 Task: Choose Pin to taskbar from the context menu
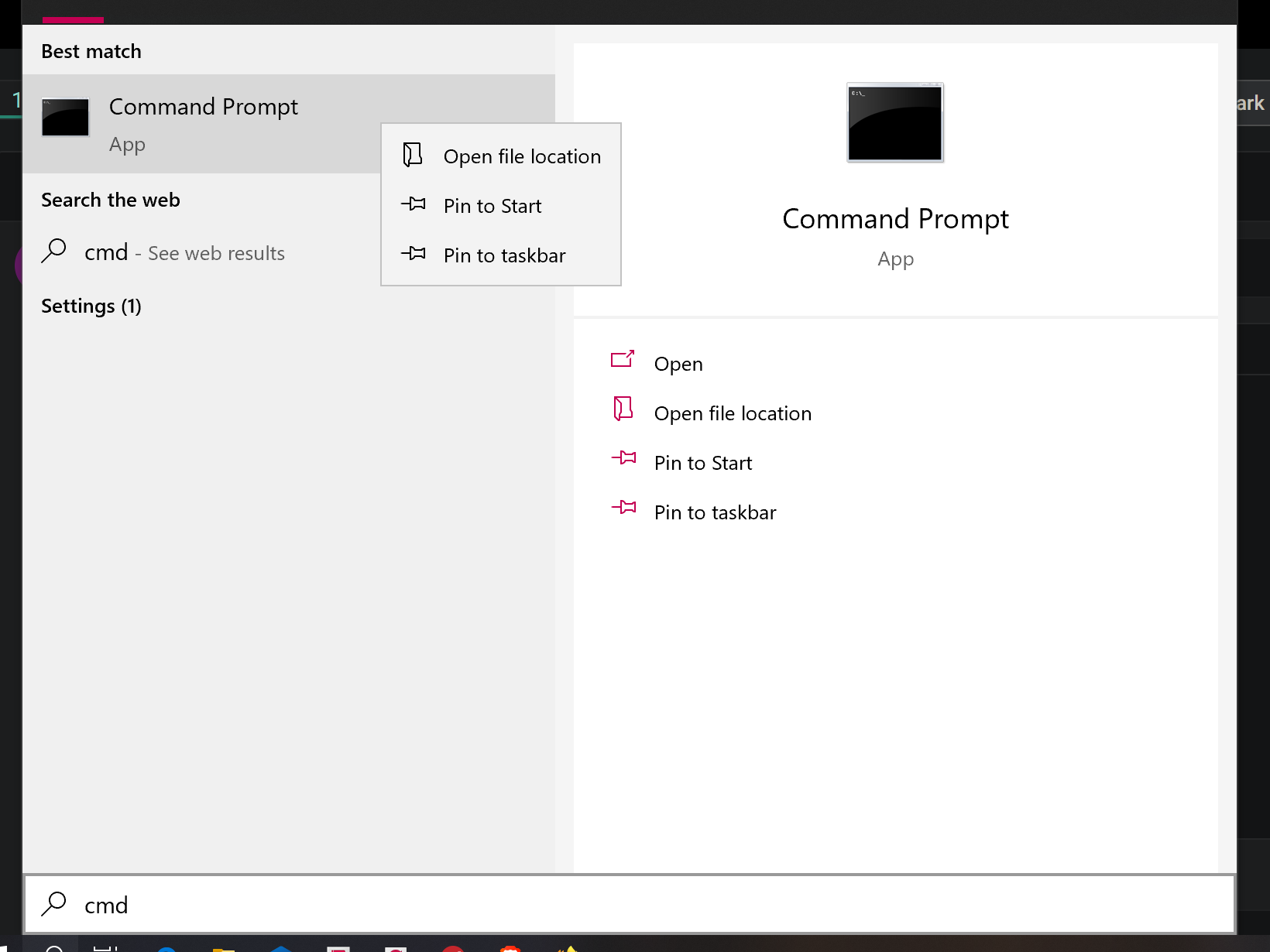pos(504,255)
